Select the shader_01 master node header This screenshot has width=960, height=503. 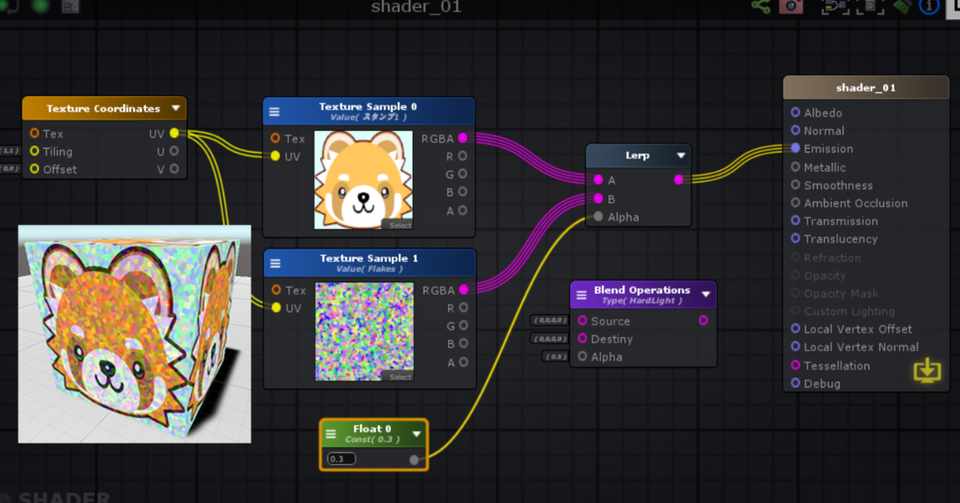pyautogui.click(x=866, y=88)
